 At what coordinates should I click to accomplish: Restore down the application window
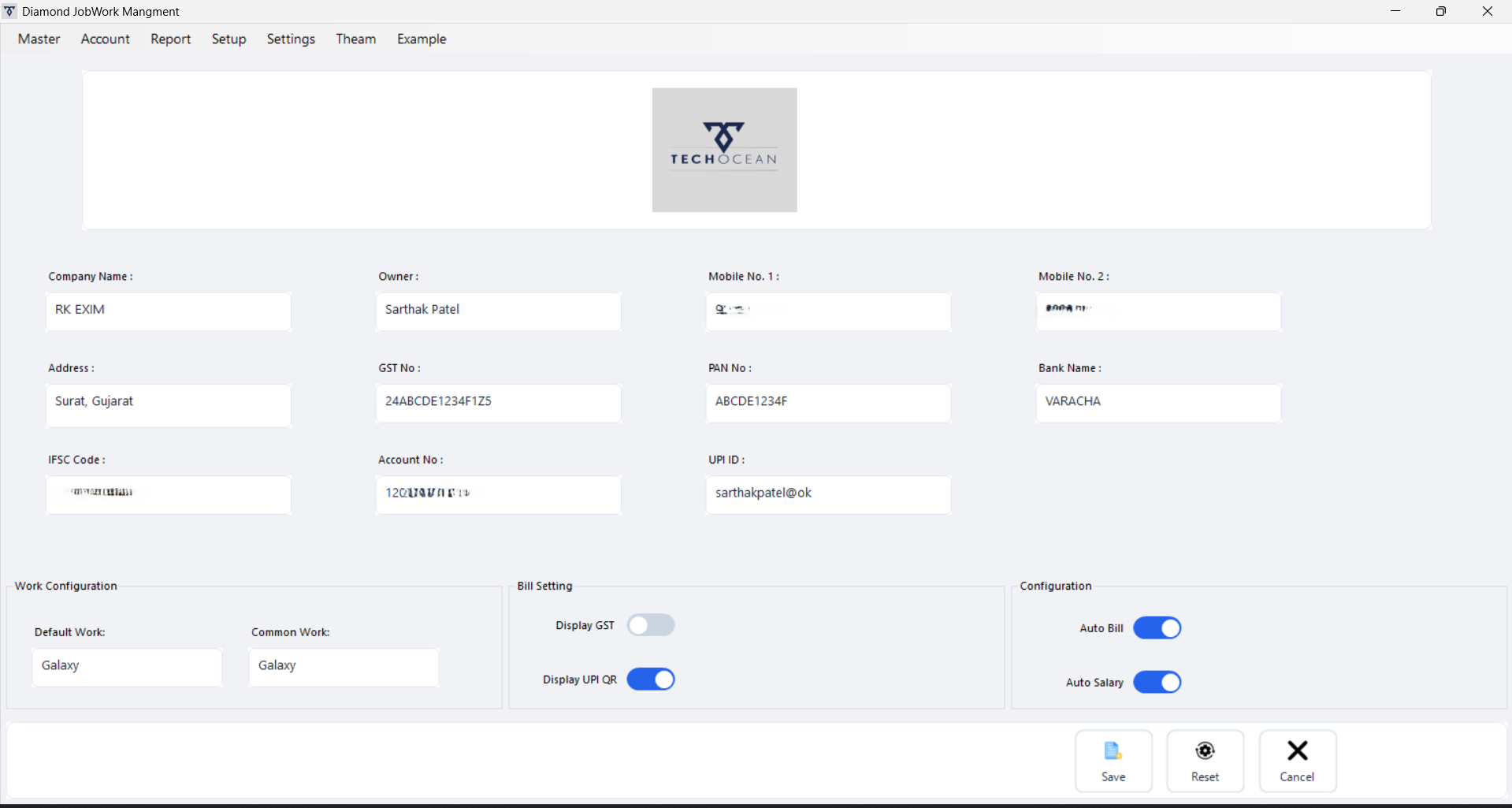click(x=1441, y=11)
